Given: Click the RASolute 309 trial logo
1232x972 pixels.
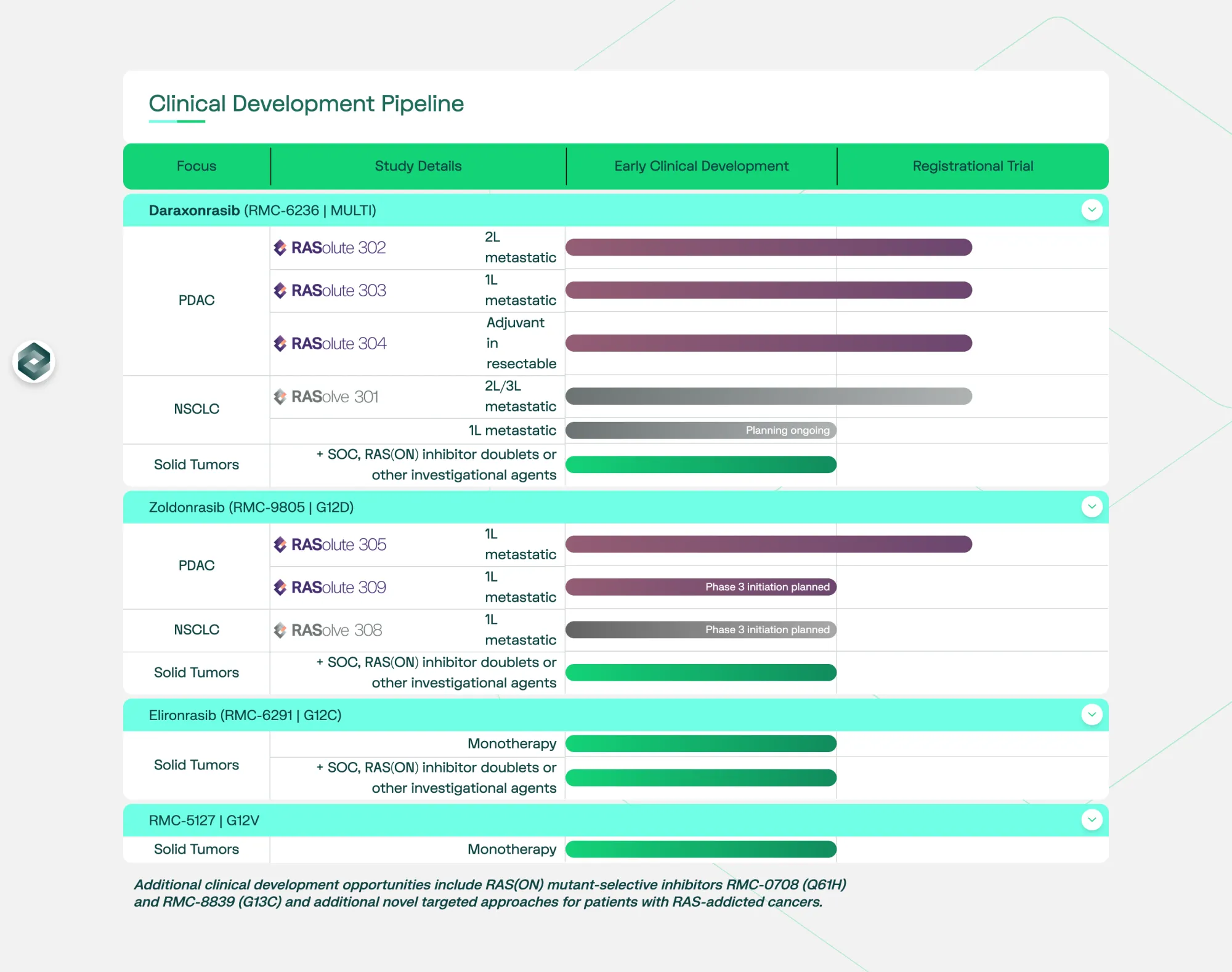Looking at the screenshot, I should coord(330,587).
